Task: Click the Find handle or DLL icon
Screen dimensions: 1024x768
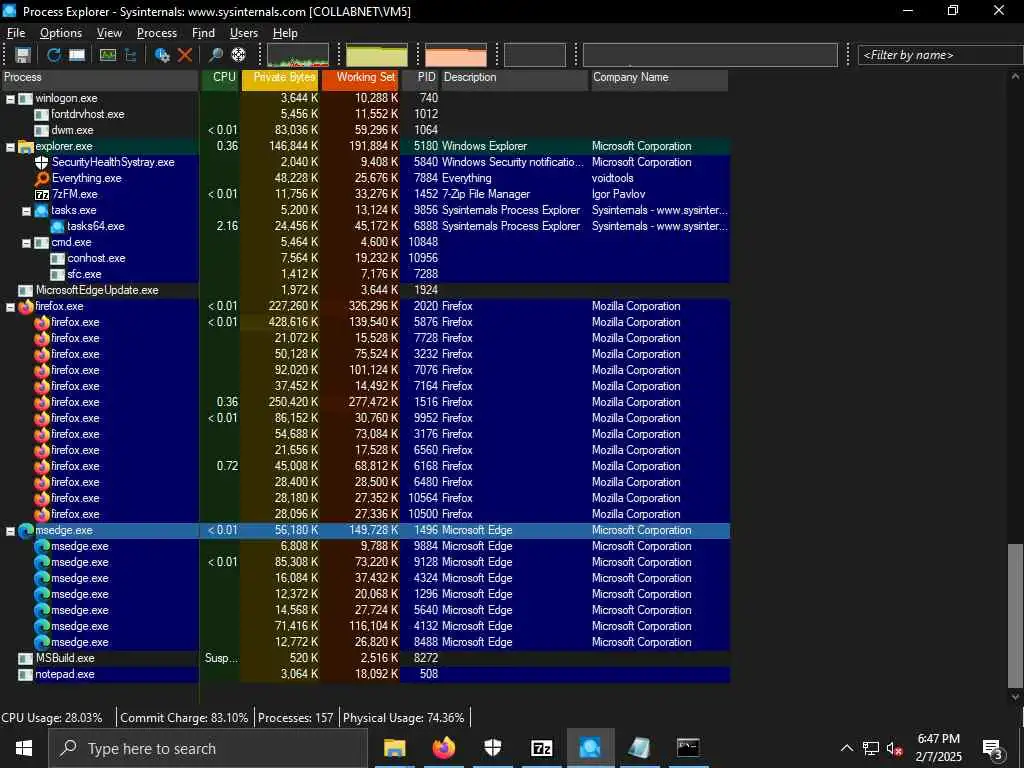Action: point(216,55)
